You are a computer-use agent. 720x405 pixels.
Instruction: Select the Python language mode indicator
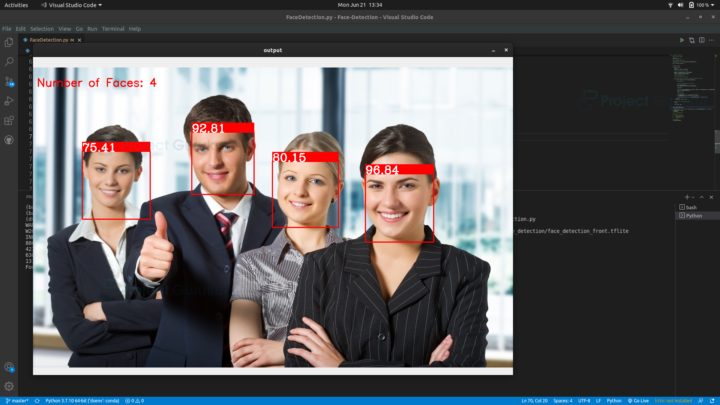(x=614, y=401)
